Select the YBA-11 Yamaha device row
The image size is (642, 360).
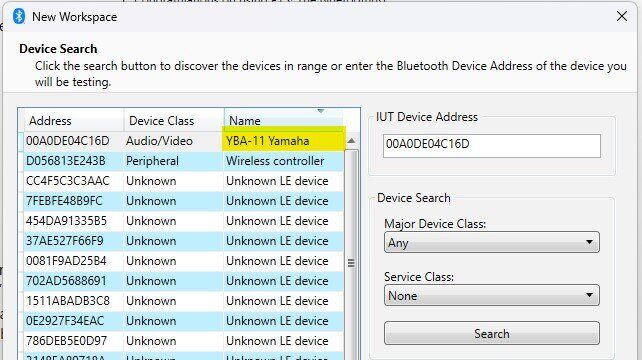(x=183, y=141)
